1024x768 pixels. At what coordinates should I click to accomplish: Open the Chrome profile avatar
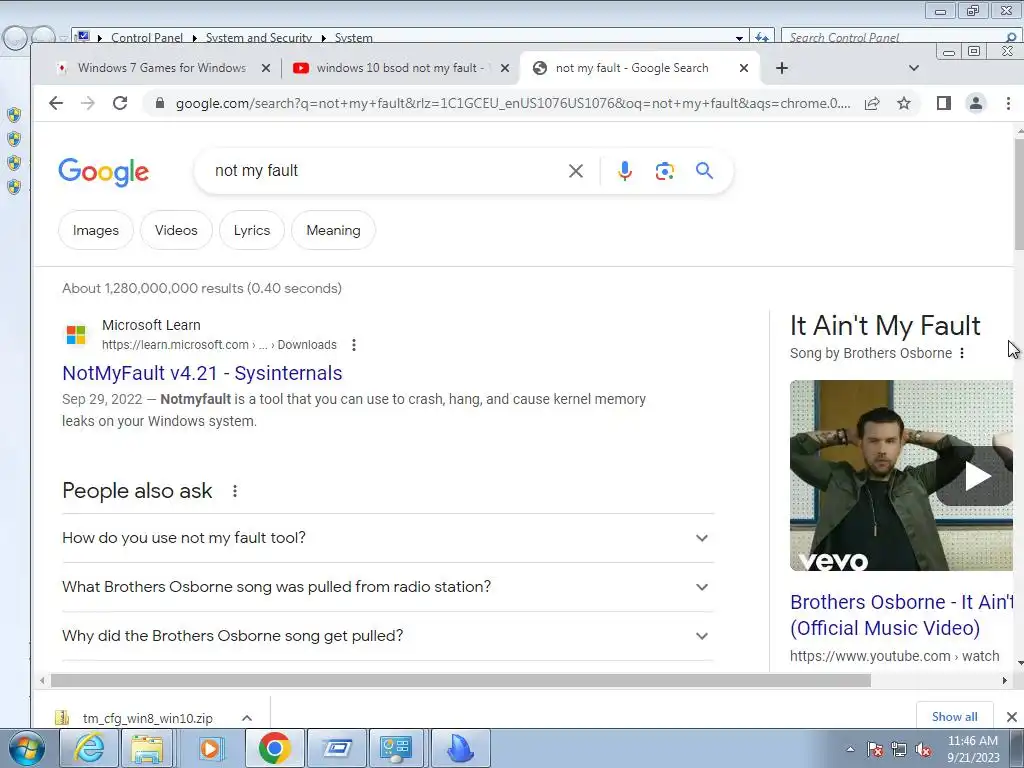(x=976, y=103)
